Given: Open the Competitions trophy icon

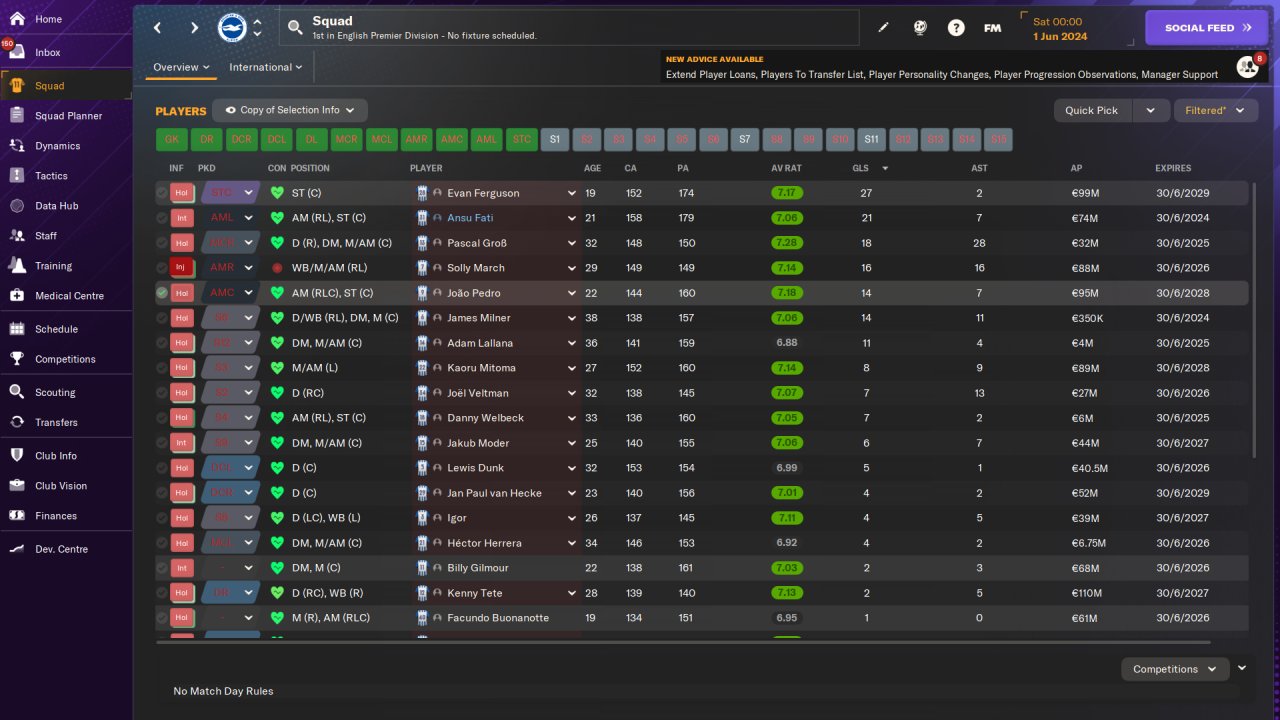Looking at the screenshot, I should (17, 358).
